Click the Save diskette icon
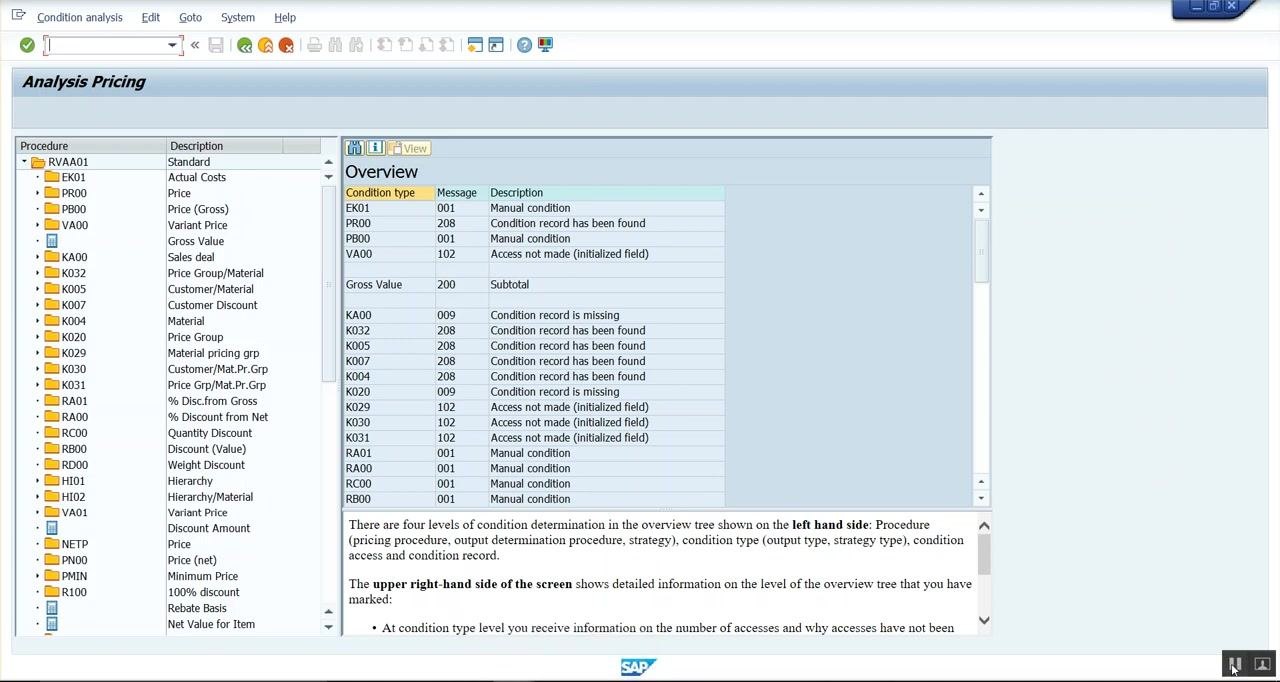Image resolution: width=1280 pixels, height=682 pixels. click(216, 45)
